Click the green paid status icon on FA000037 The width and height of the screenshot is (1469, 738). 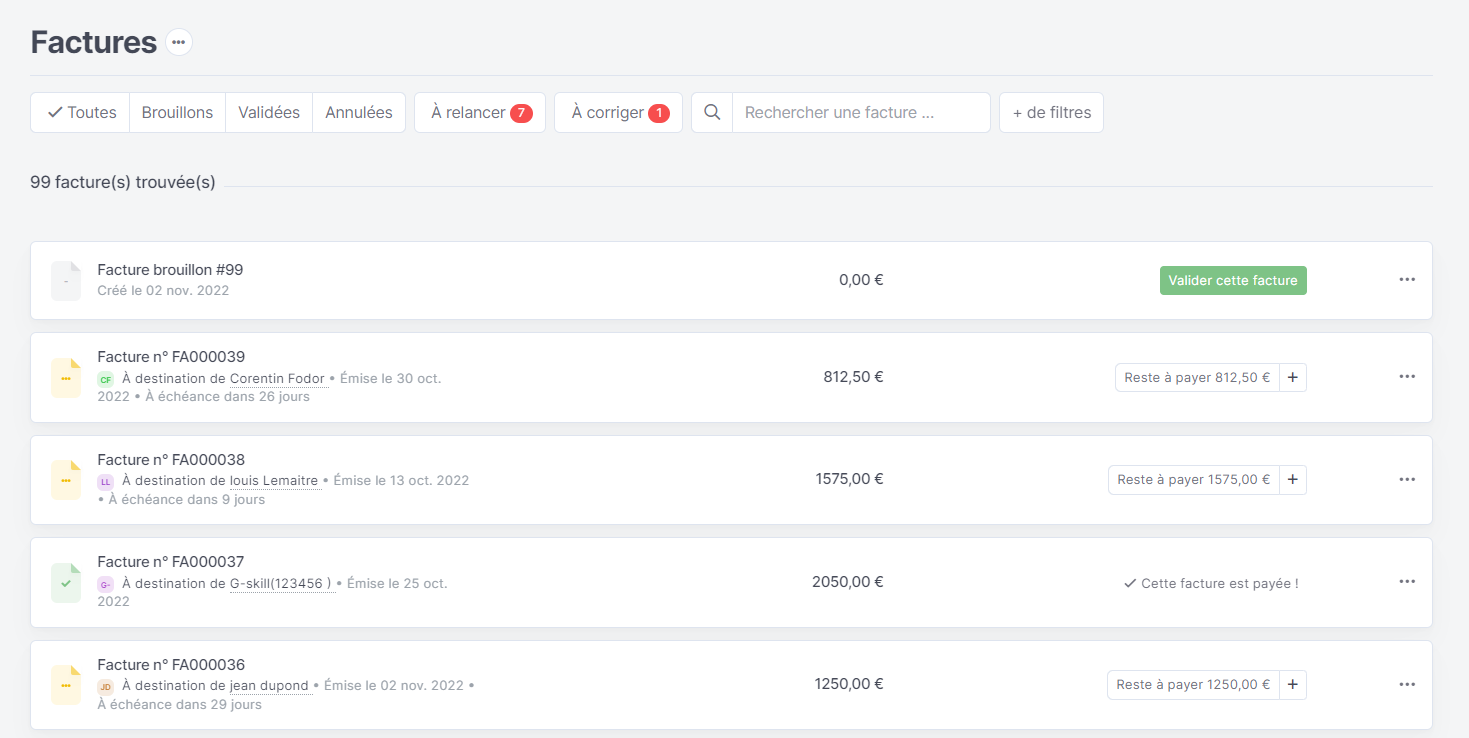[64, 582]
